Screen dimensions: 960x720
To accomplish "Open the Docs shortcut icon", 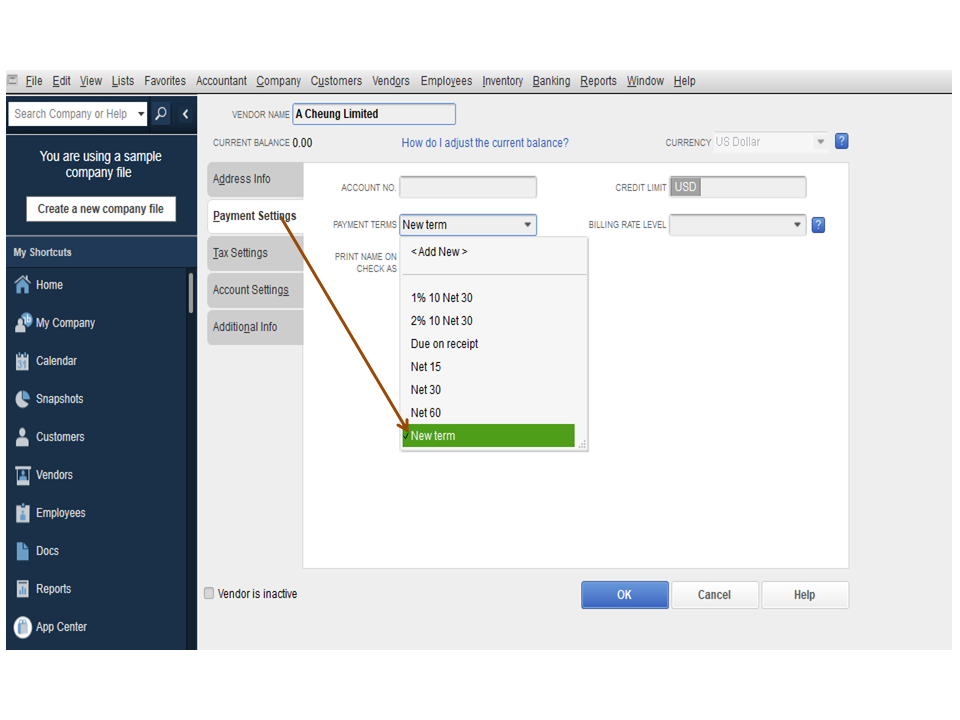I will pos(22,551).
